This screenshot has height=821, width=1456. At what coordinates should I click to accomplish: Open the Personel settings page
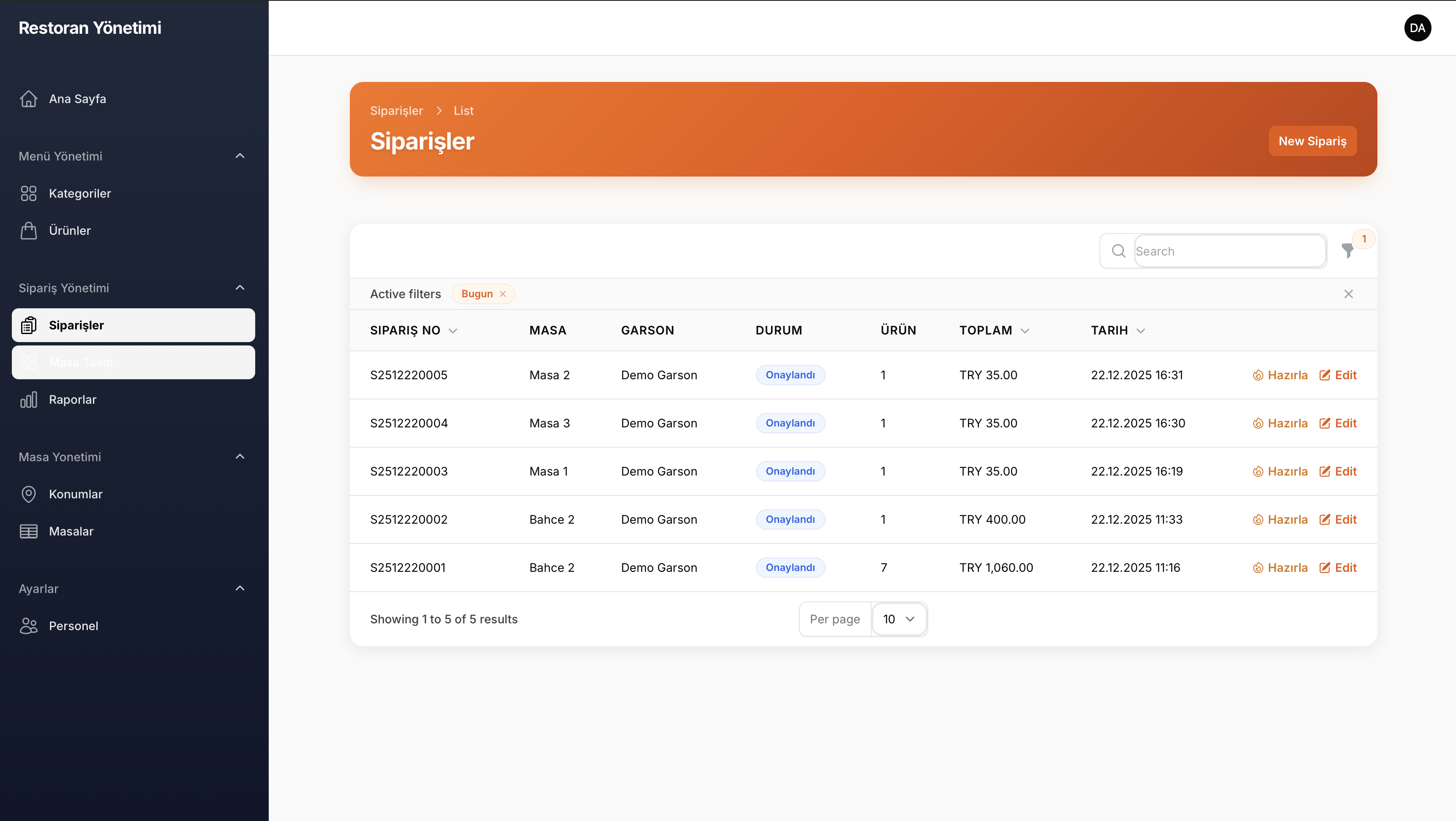pyautogui.click(x=74, y=625)
